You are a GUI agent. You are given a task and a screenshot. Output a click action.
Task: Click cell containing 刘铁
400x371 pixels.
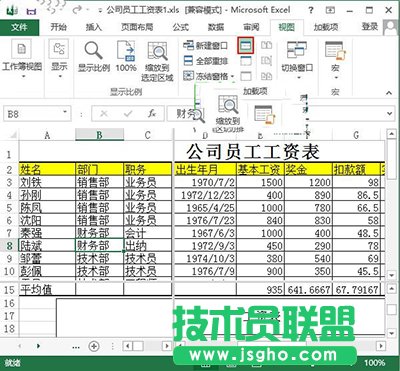[47, 182]
